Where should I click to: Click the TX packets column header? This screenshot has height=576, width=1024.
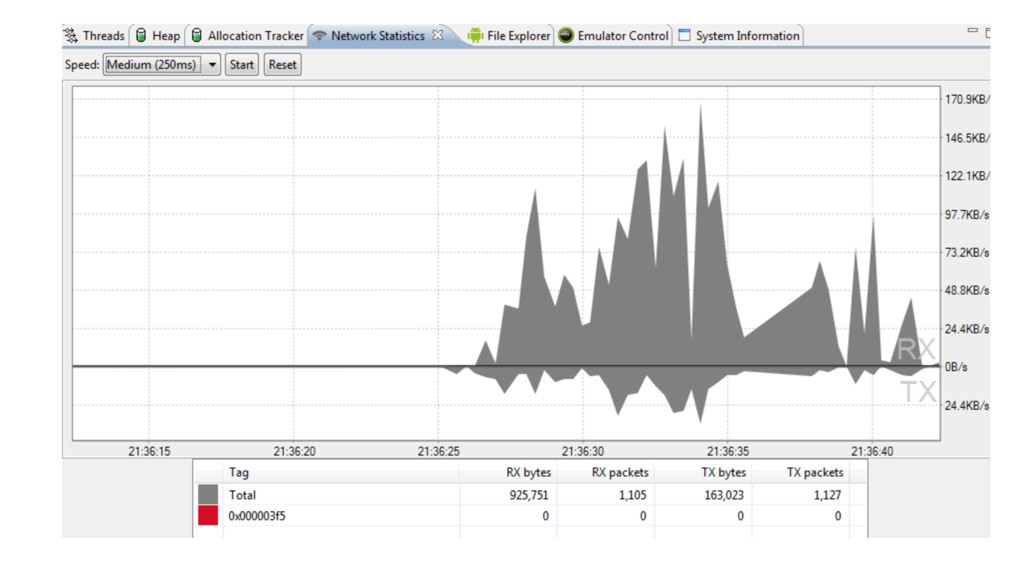(814, 472)
